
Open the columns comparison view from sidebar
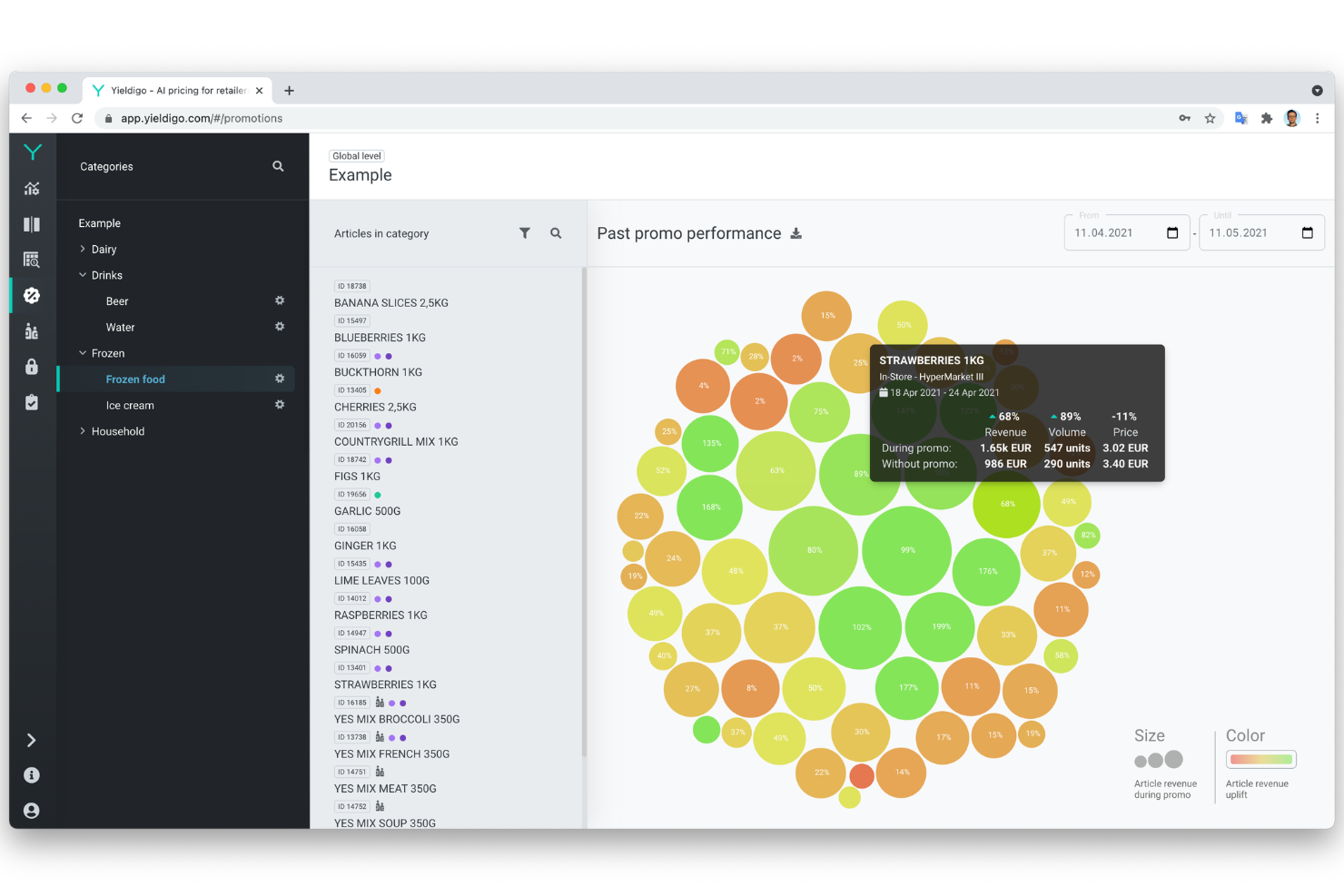32,223
